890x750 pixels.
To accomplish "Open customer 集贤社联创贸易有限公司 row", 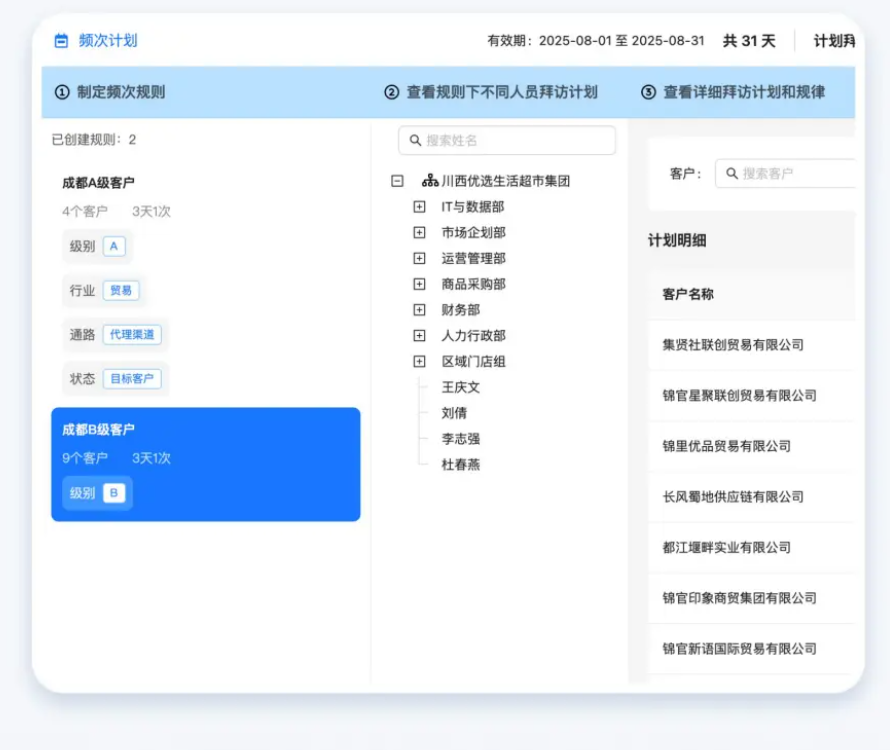I will (x=733, y=345).
